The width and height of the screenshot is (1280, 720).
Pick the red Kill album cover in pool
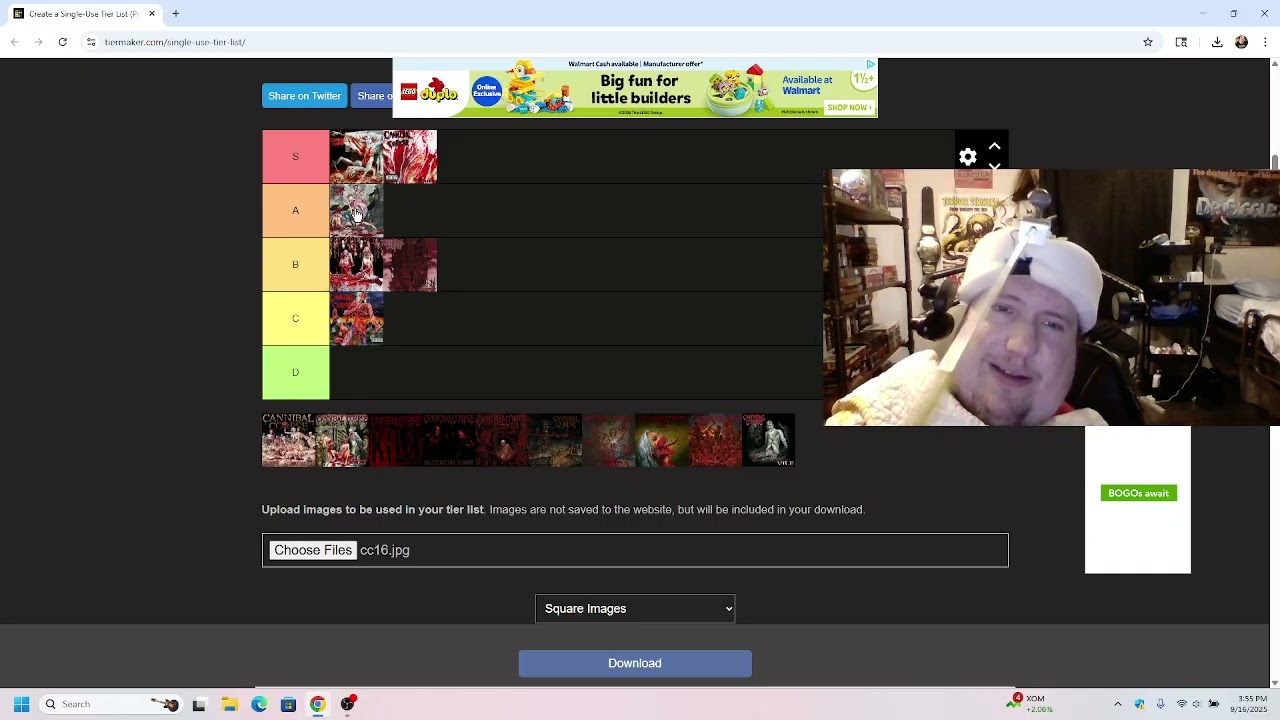pyautogui.click(x=395, y=440)
